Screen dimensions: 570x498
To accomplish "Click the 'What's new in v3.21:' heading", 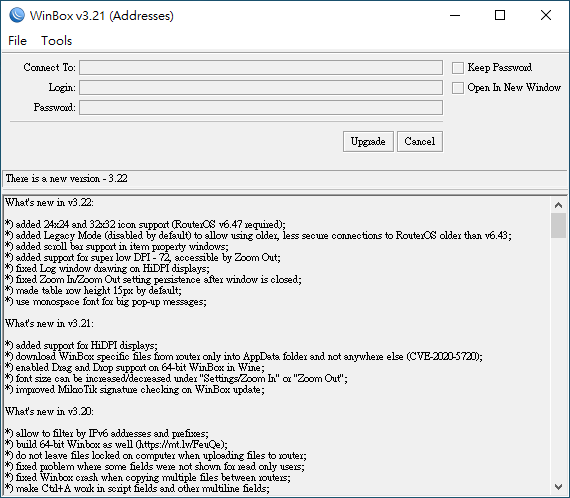I will 49,324.
